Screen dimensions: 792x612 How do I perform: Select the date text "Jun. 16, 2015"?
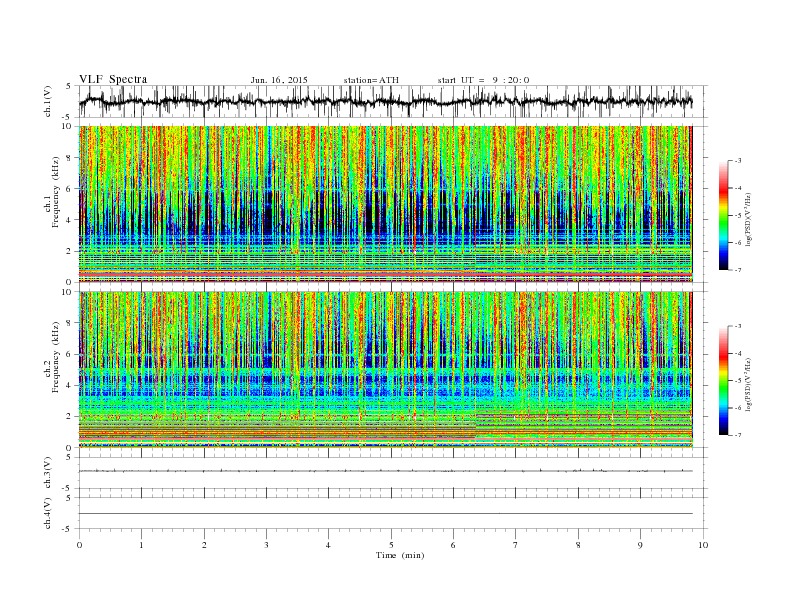coord(279,80)
